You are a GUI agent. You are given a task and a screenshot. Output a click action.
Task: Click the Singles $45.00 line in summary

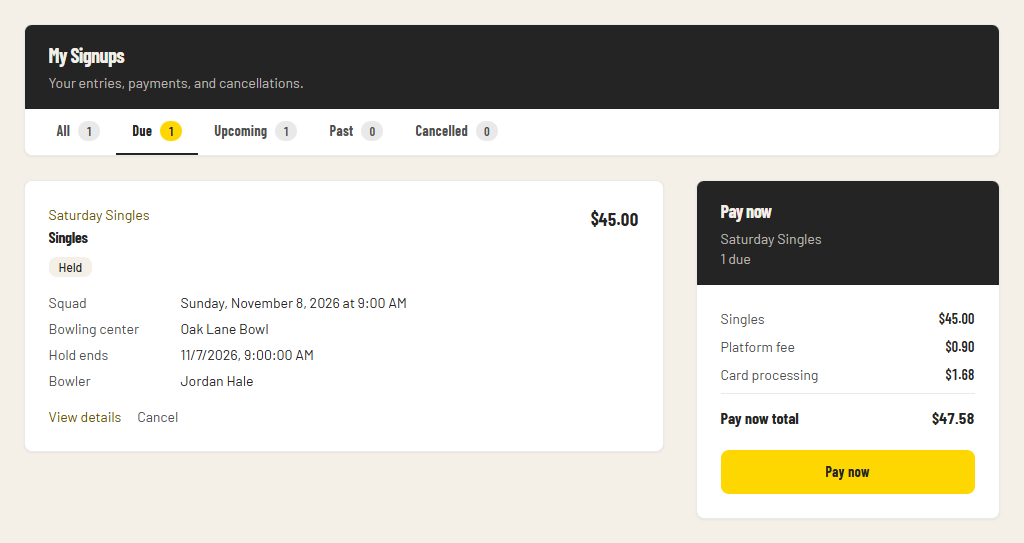(x=848, y=319)
